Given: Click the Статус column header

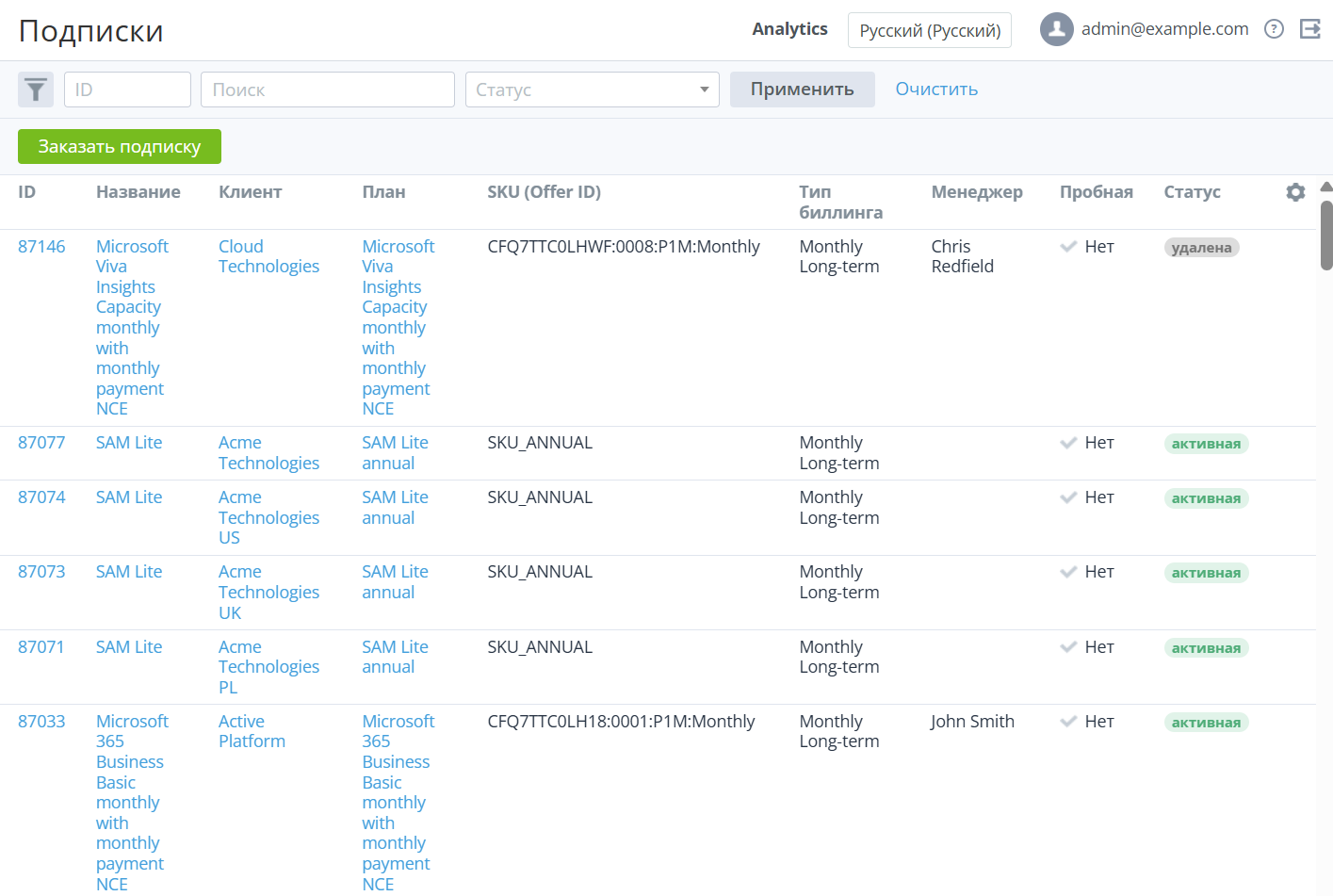Looking at the screenshot, I should coord(1192,192).
